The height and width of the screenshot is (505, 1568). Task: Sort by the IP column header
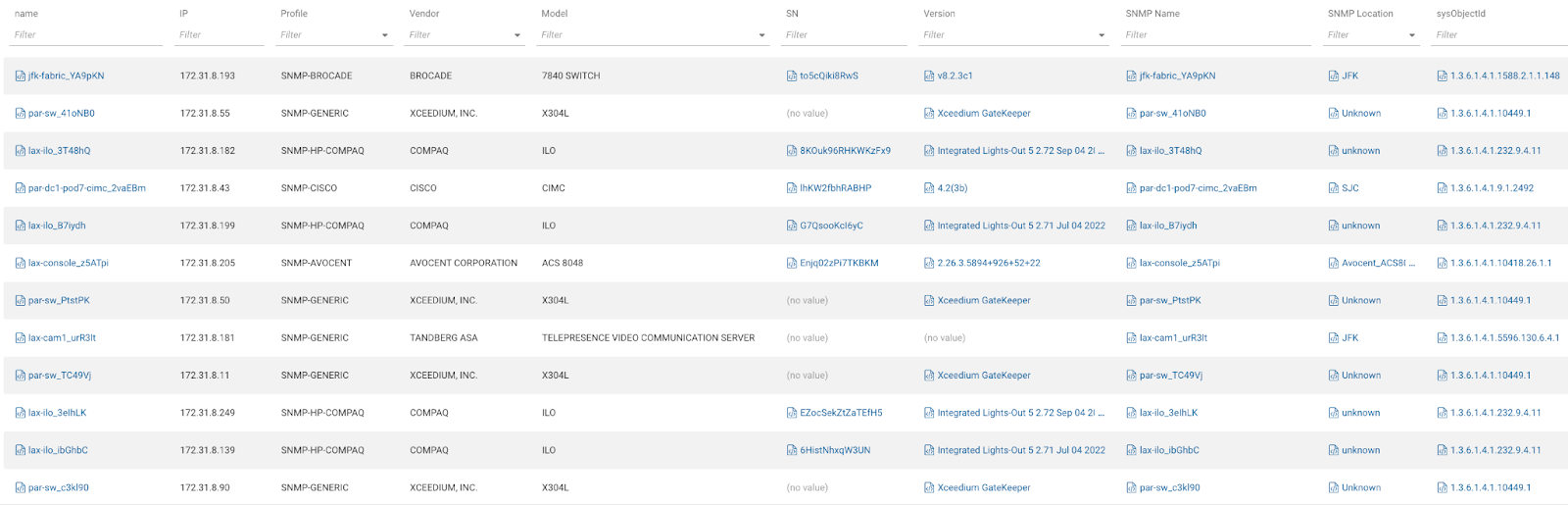tap(184, 14)
